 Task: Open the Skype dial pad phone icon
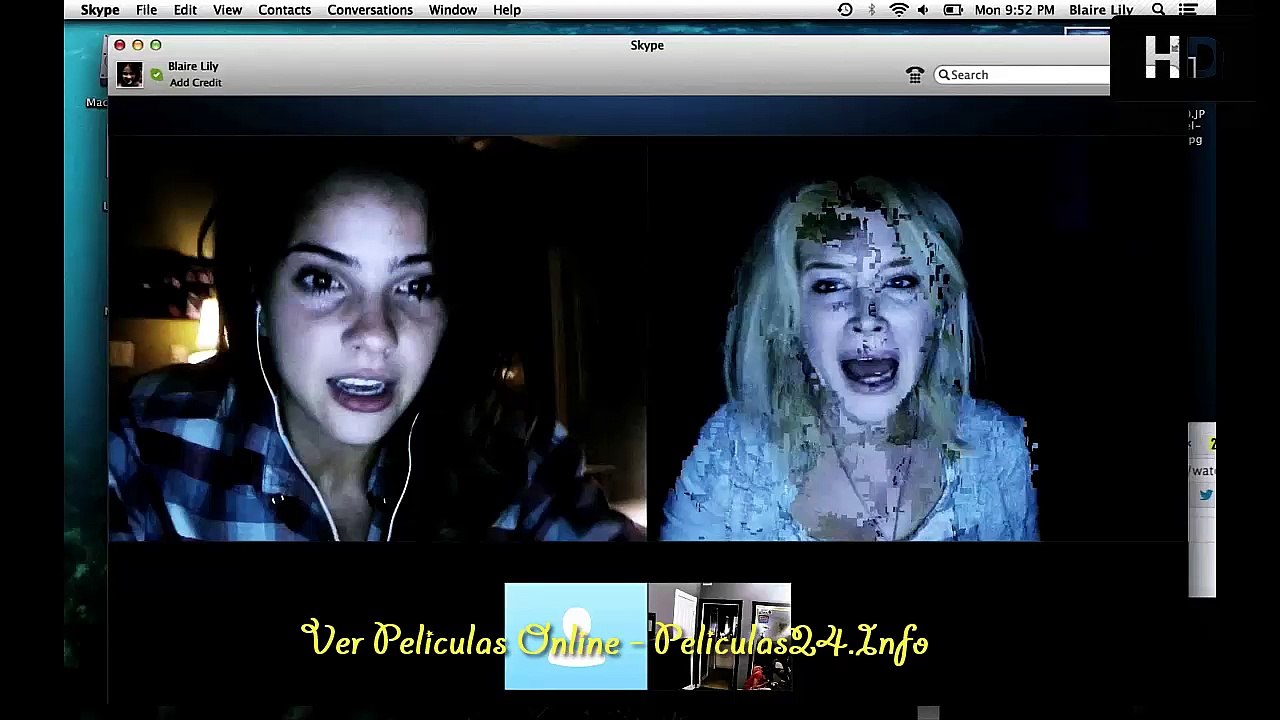[x=915, y=75]
